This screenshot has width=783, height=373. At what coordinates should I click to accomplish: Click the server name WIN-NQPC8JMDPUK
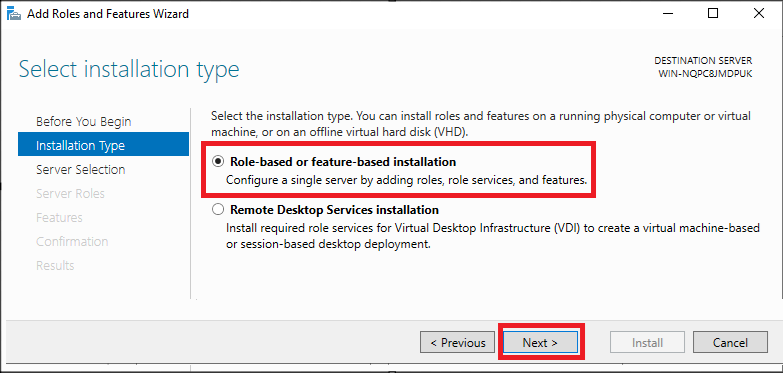click(x=705, y=73)
